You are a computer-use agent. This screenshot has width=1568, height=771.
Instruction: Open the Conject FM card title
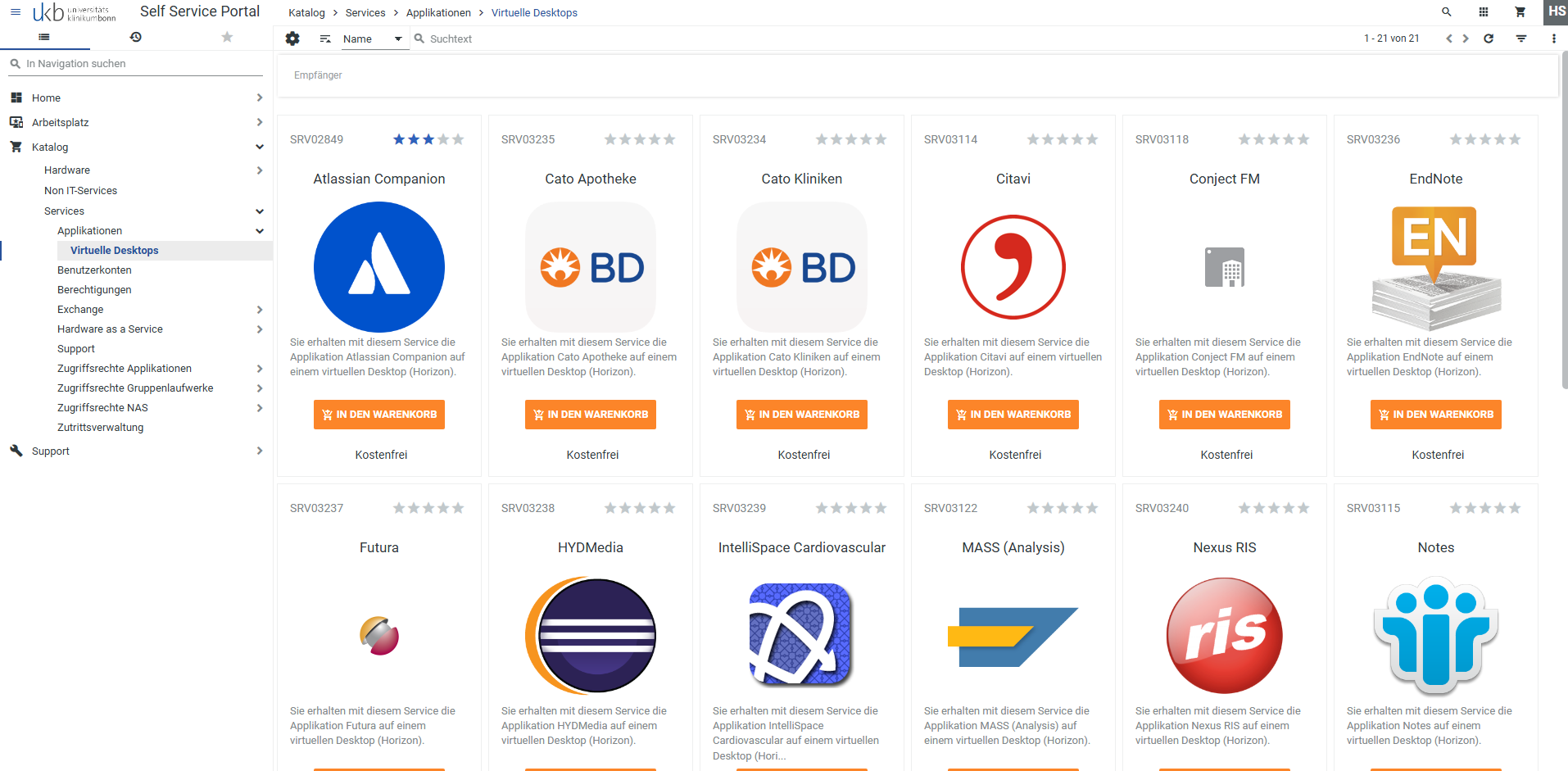click(1225, 179)
